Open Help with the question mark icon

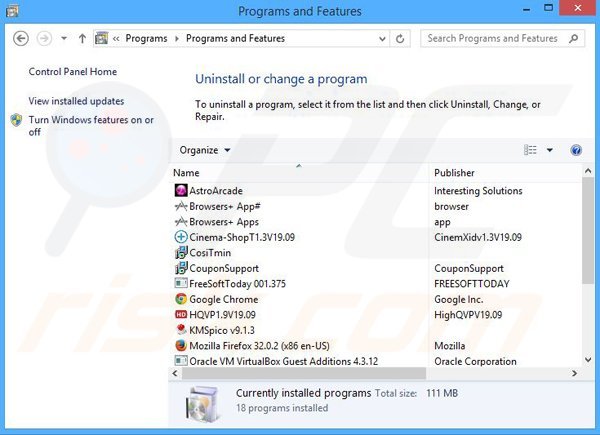pos(576,150)
